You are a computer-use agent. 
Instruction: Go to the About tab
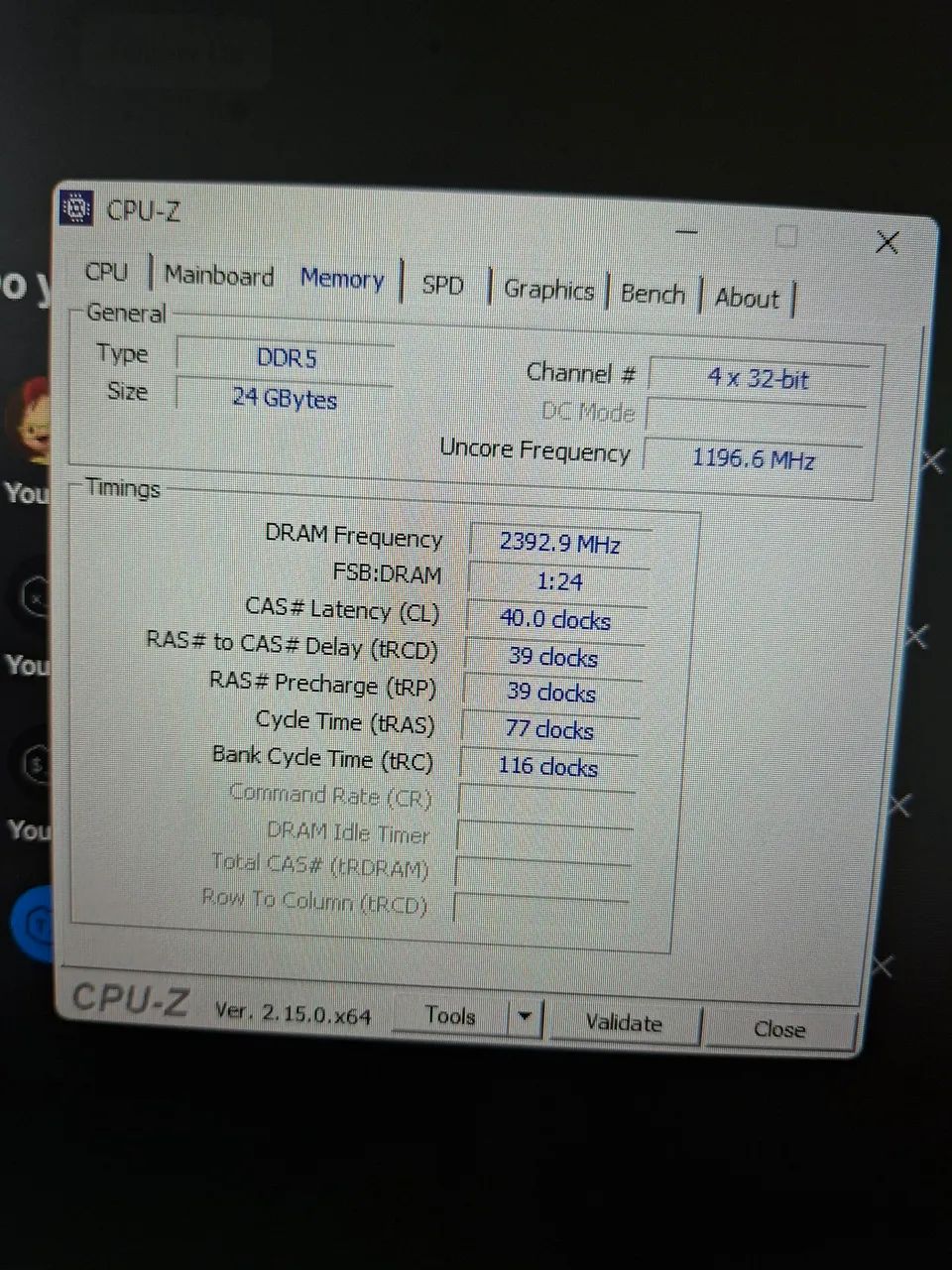[x=747, y=298]
